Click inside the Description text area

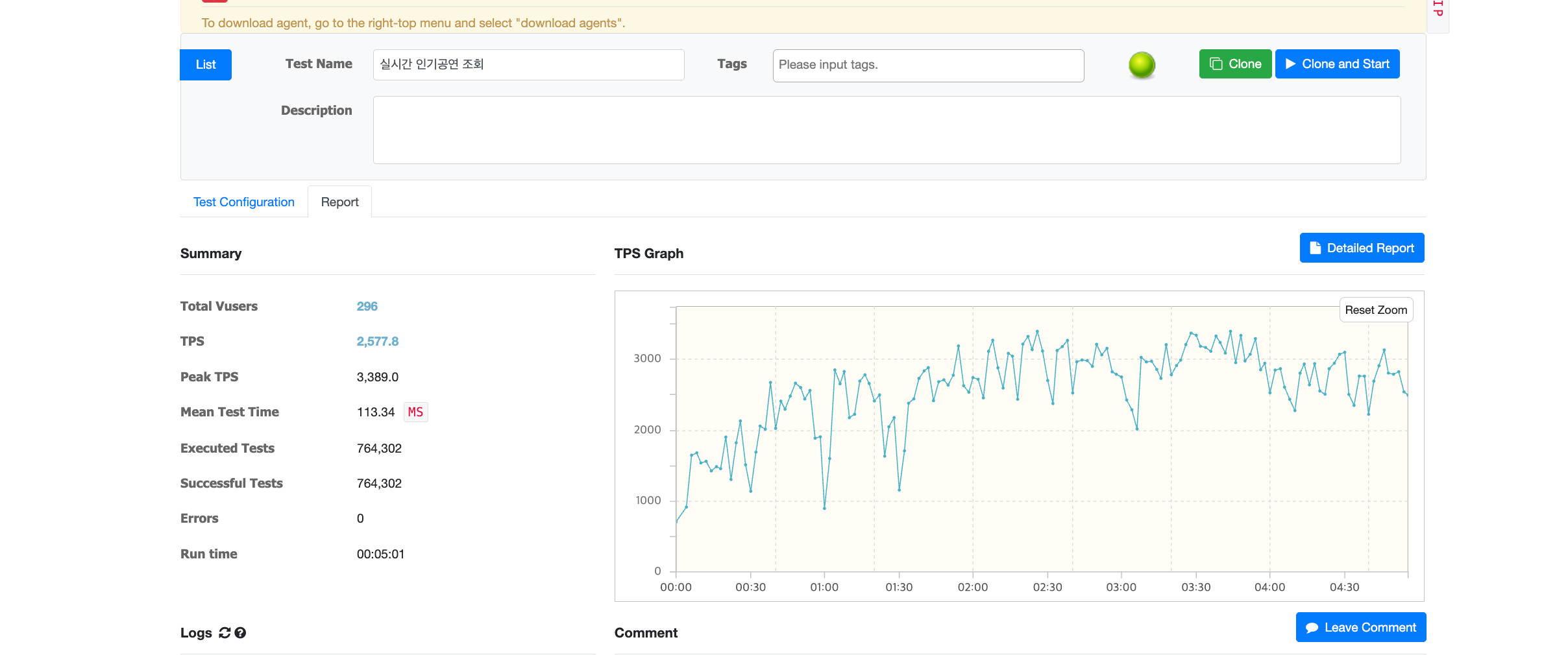point(887,130)
